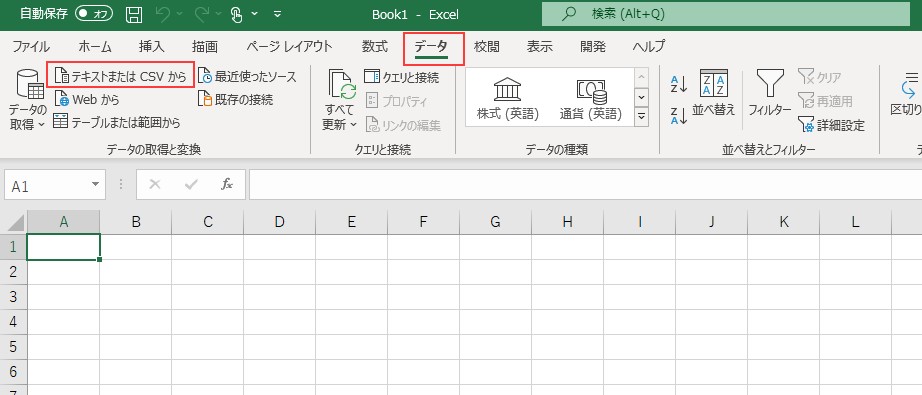922x395 pixels.
Task: Open the Quick Access Toolbar customize dropdown
Action: (x=278, y=15)
